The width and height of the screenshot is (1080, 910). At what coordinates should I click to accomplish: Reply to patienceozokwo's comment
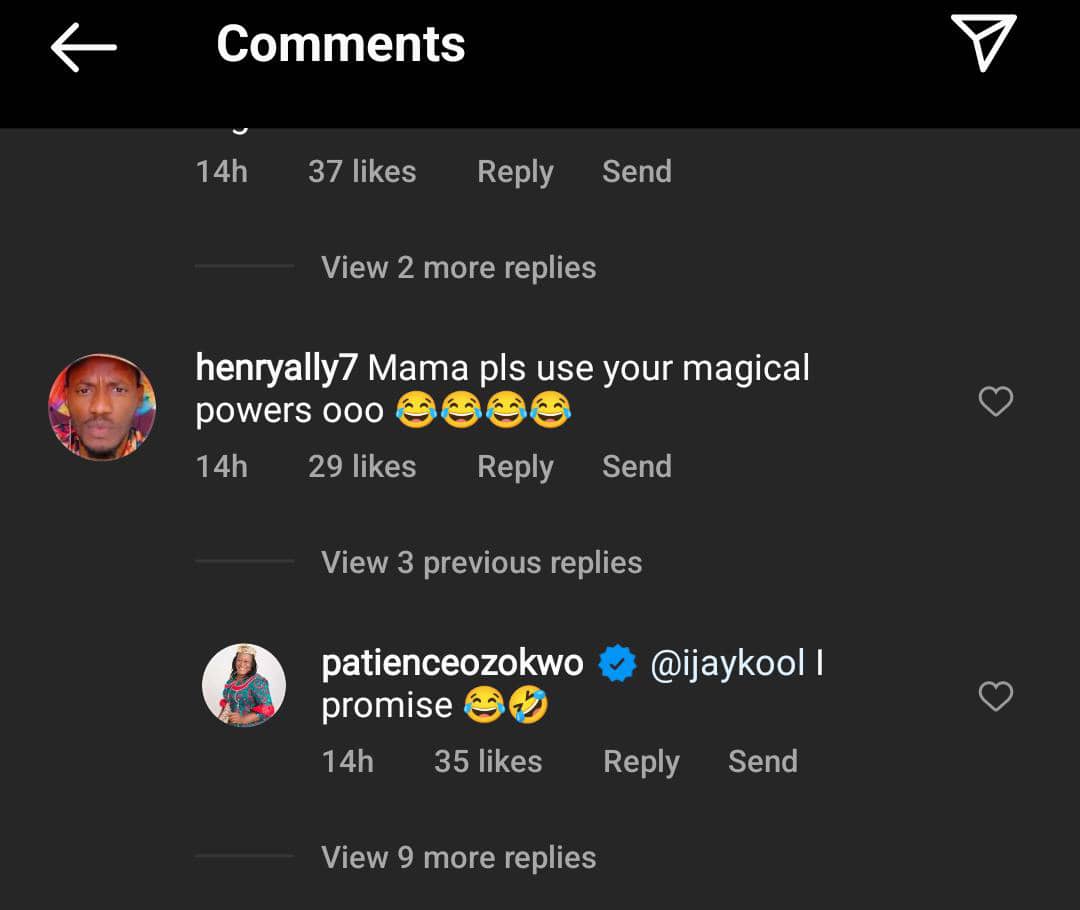641,762
